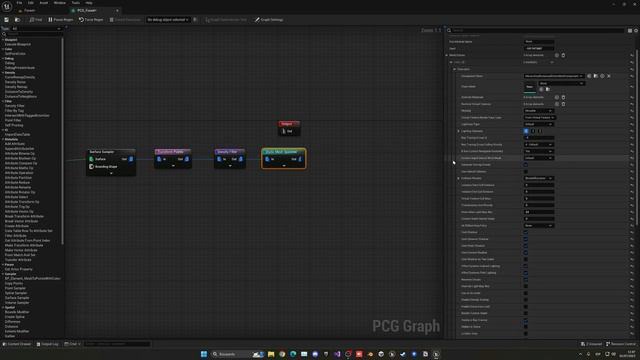Expand the Transform Points node's bottom arrow

click(173, 166)
